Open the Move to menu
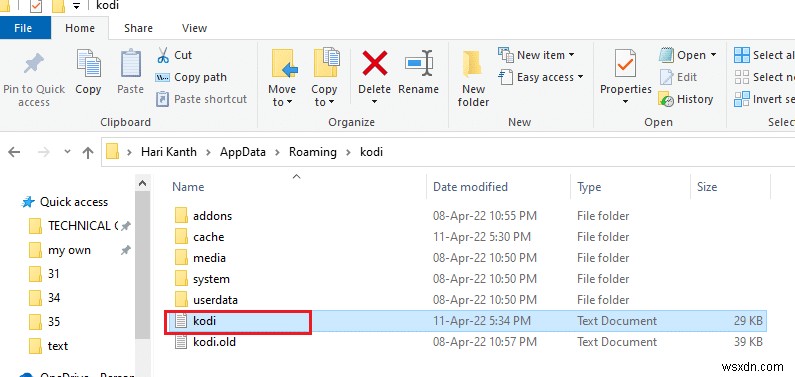The height and width of the screenshot is (377, 795). (282, 78)
